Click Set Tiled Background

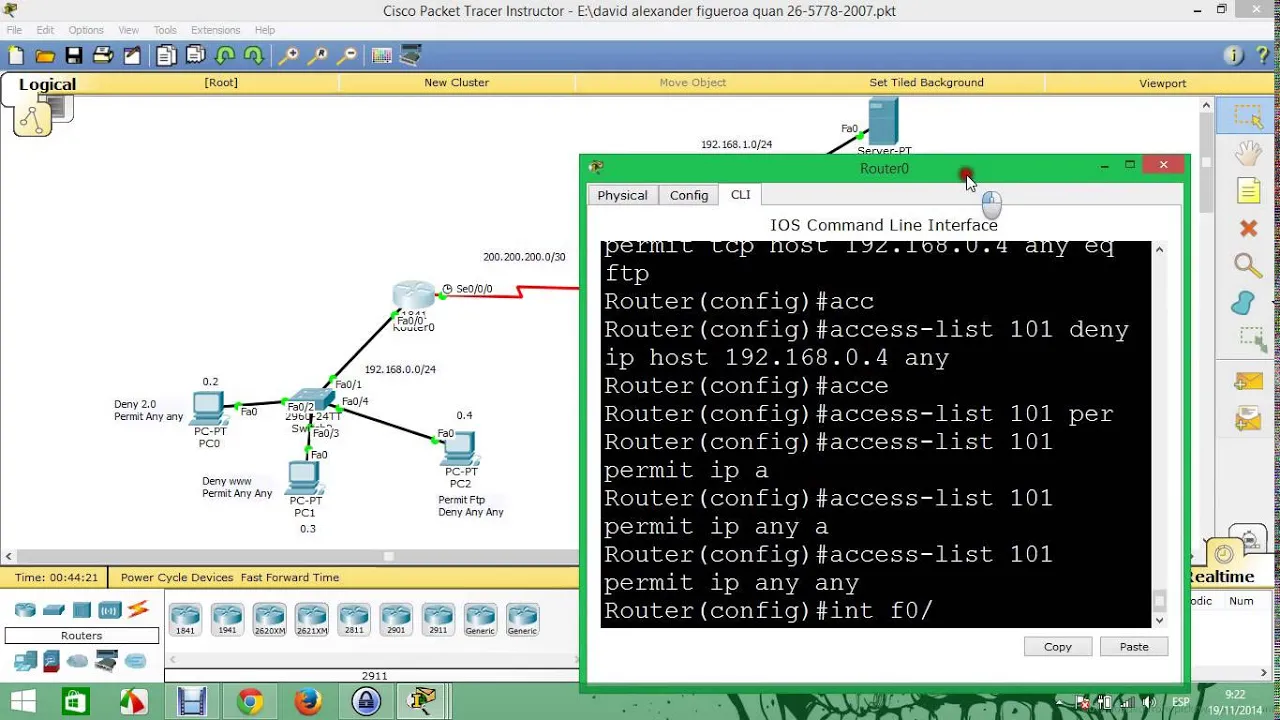point(926,83)
